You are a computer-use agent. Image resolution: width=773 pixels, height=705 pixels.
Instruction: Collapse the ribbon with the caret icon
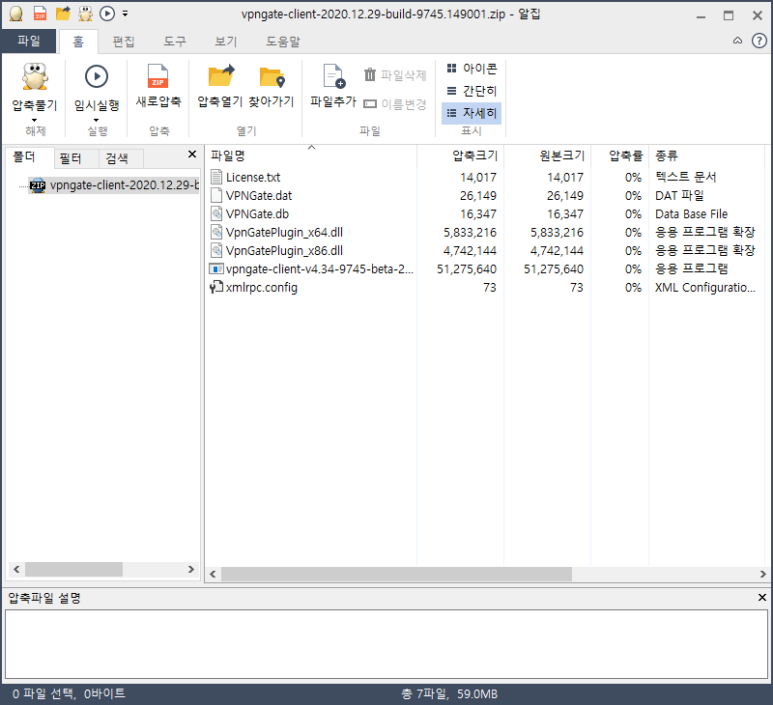[x=738, y=41]
